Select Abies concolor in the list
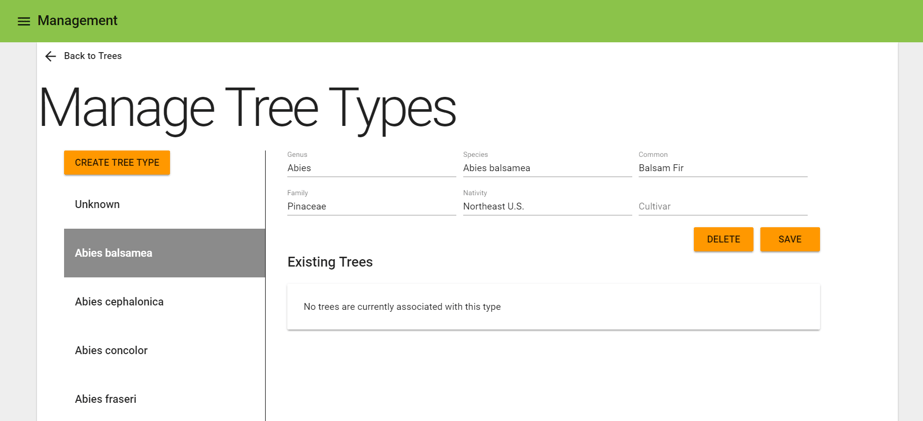Image resolution: width=923 pixels, height=421 pixels. 165,350
